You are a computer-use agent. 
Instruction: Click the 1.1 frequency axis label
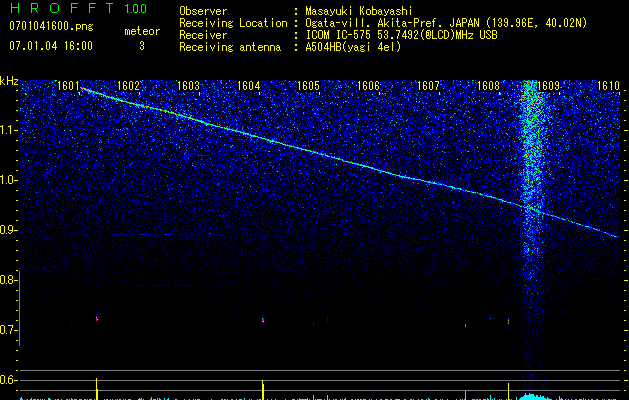(8, 130)
